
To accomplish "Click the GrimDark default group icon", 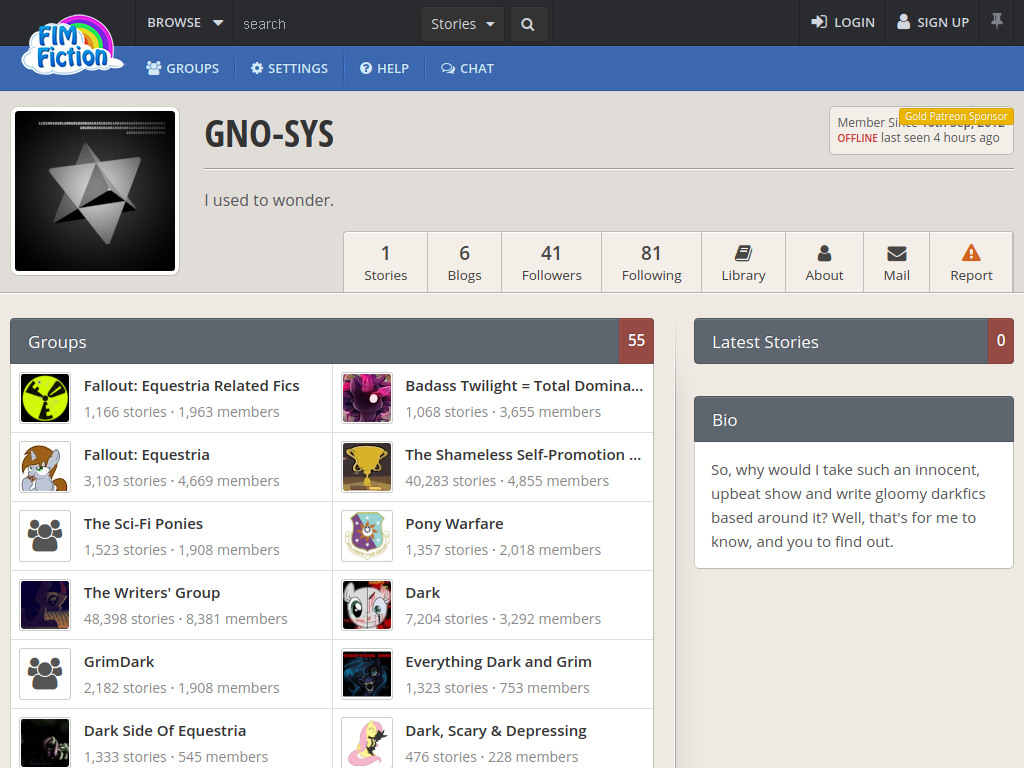I will [x=45, y=674].
